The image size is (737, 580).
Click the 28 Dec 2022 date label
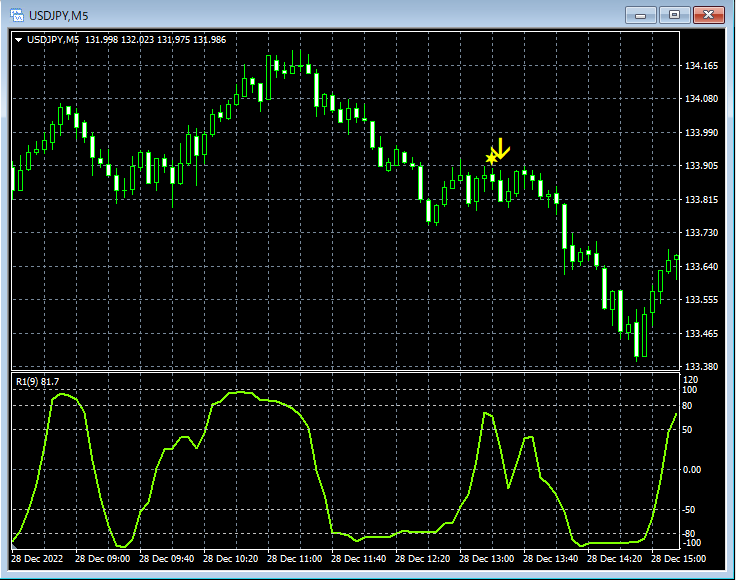(x=37, y=559)
